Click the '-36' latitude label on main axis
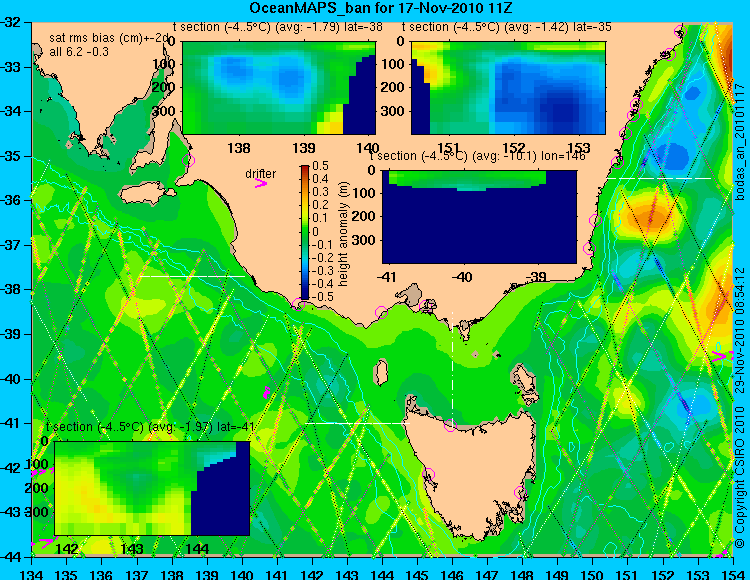This screenshot has width=750, height=580. [11, 200]
